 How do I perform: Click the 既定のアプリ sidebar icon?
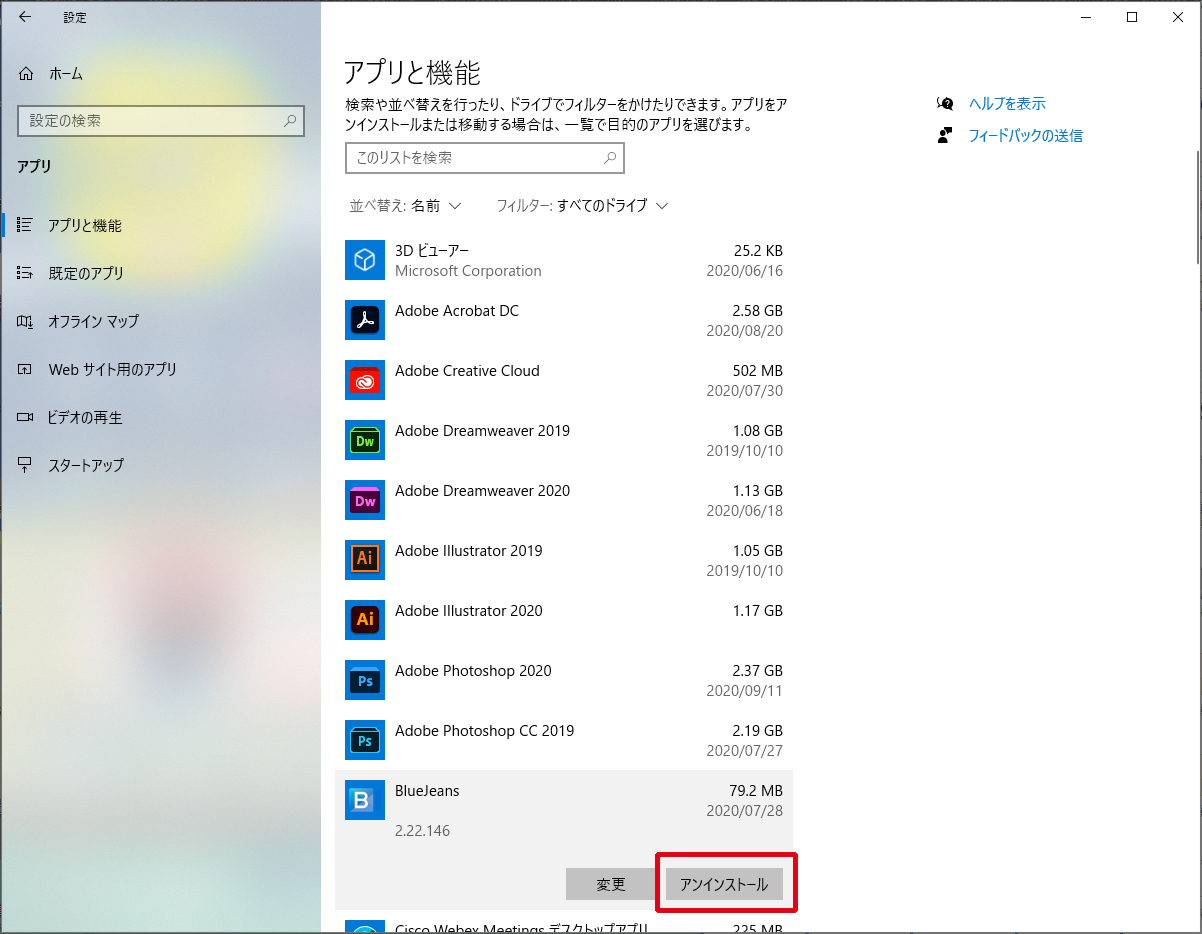[26, 273]
